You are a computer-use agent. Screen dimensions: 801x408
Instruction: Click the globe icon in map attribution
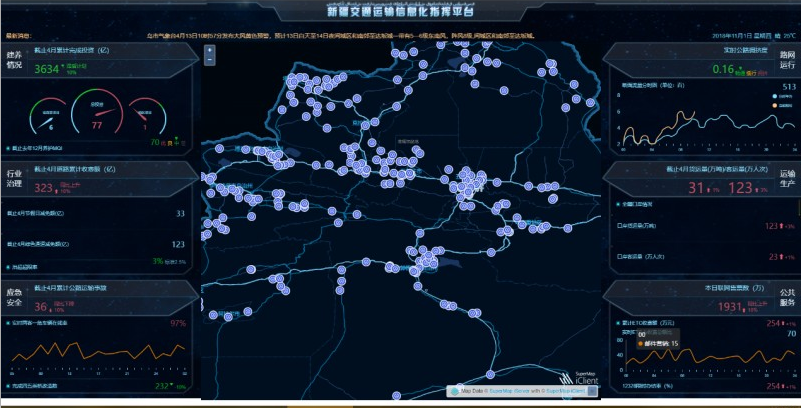pyautogui.click(x=455, y=391)
